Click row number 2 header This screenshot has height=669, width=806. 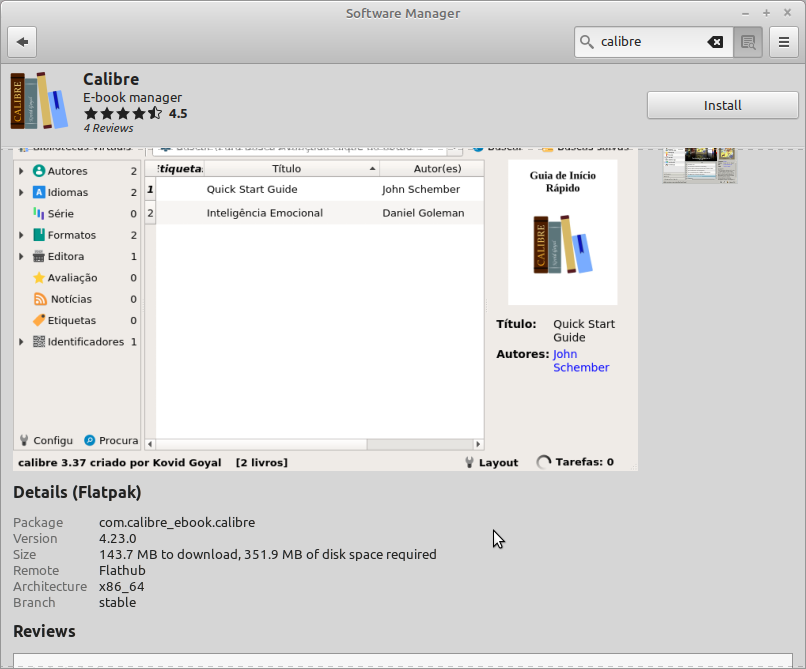pos(150,213)
